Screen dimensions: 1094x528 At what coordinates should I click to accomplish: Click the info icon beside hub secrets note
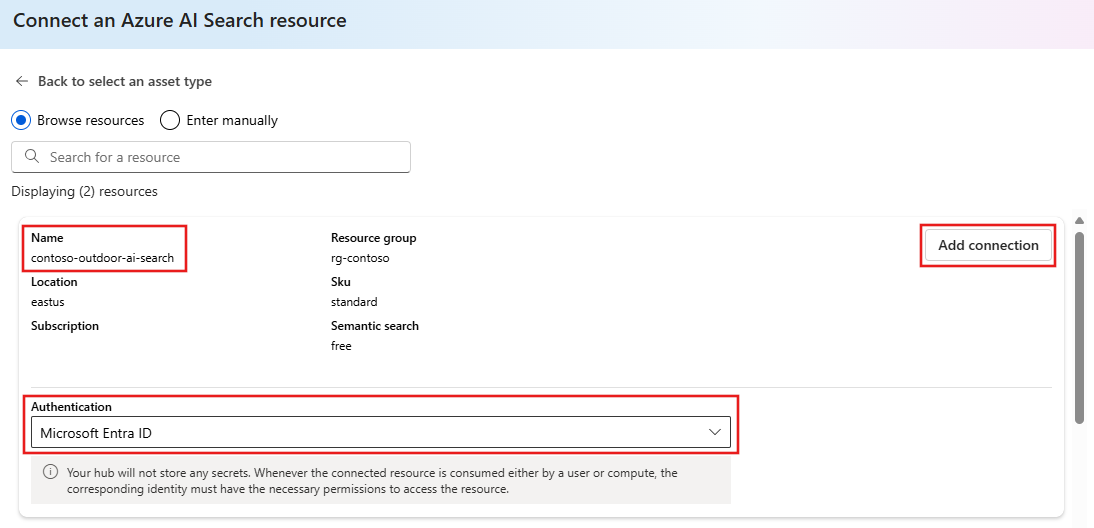(50, 472)
